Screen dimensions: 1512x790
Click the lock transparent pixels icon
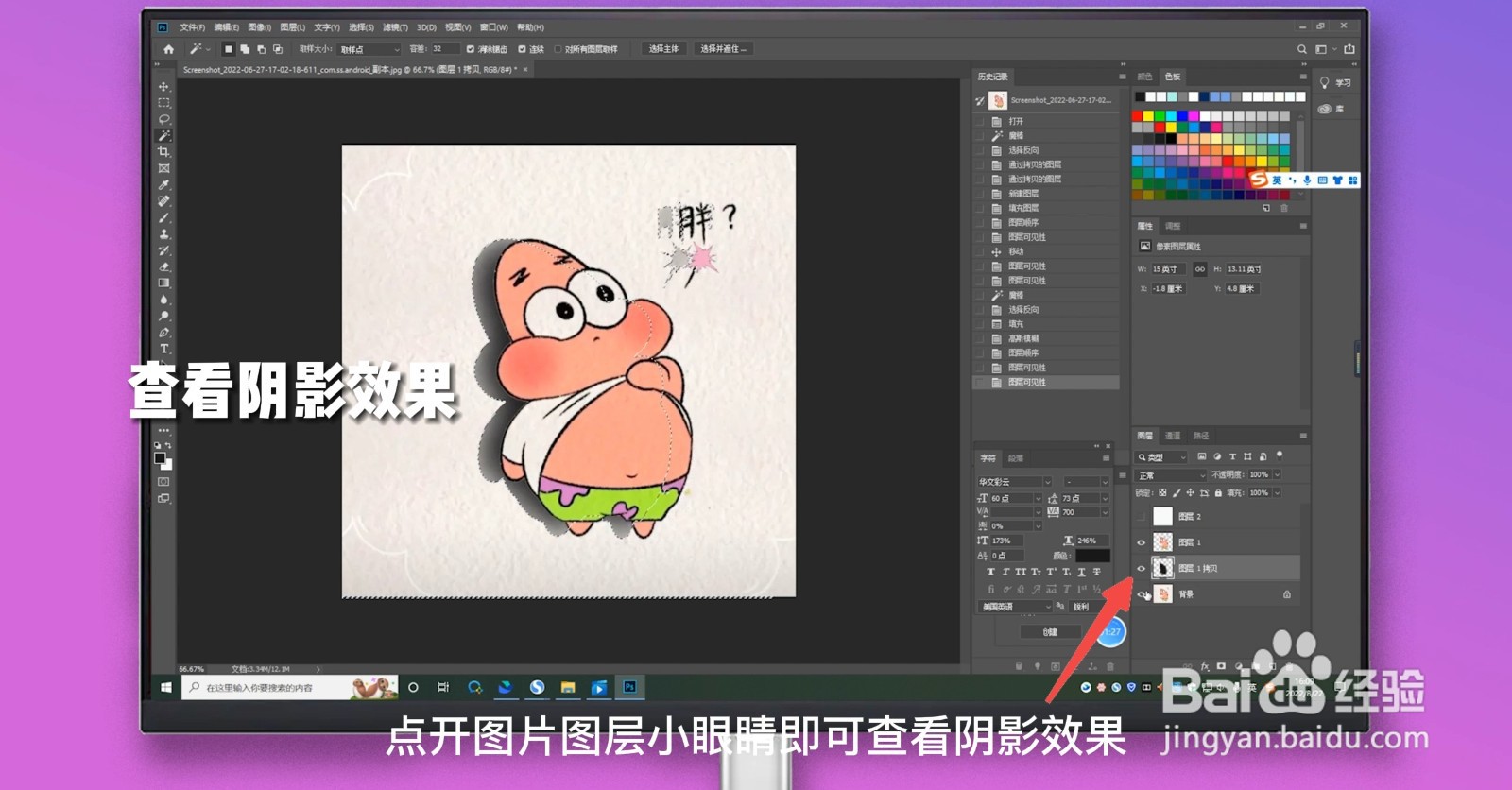pos(1162,493)
